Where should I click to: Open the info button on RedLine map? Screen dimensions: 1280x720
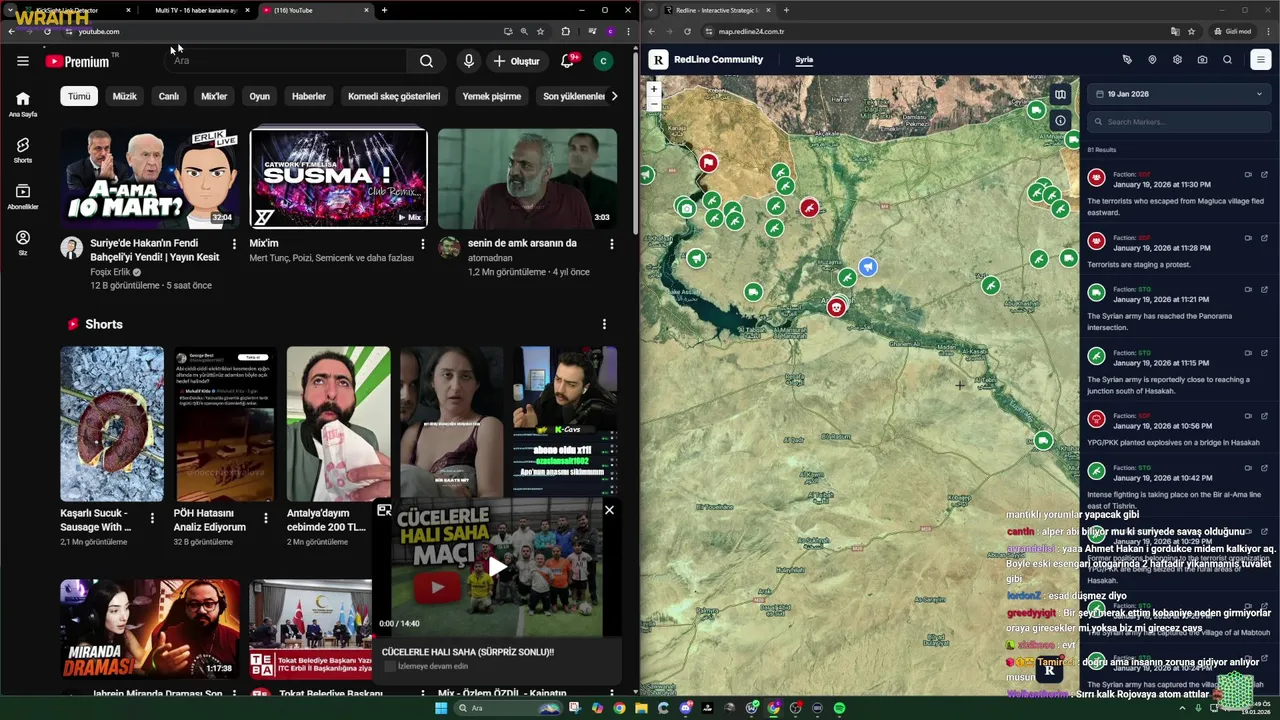(x=1060, y=121)
